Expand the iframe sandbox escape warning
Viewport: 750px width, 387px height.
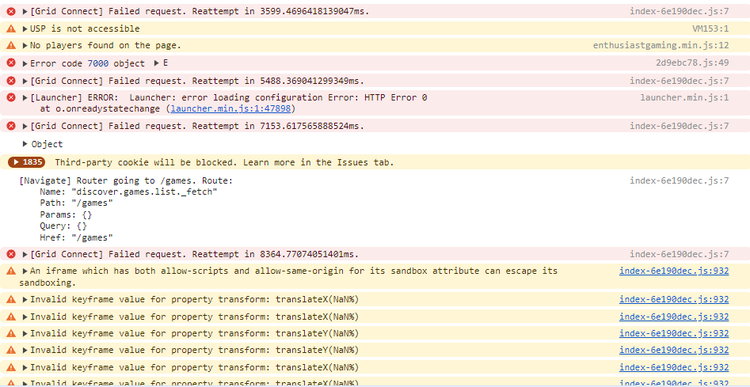click(x=25, y=271)
